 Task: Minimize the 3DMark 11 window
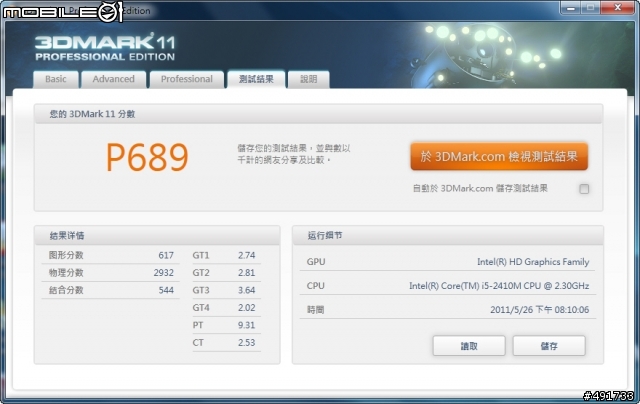(x=570, y=8)
